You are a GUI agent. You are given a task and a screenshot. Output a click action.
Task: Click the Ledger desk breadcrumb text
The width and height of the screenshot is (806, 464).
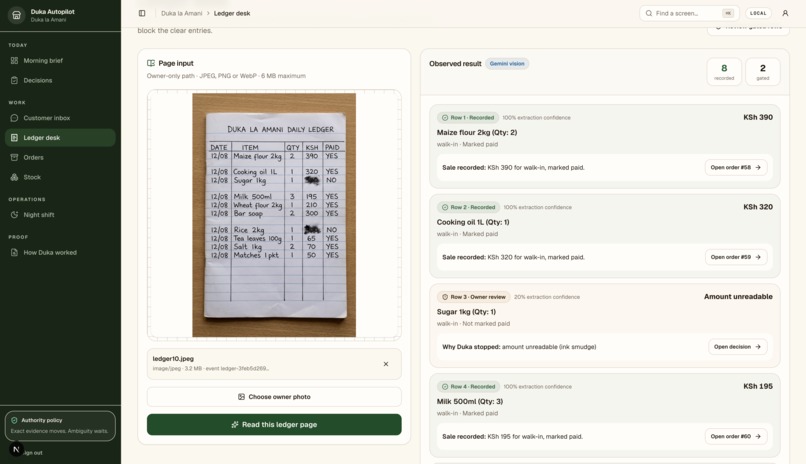click(x=232, y=13)
